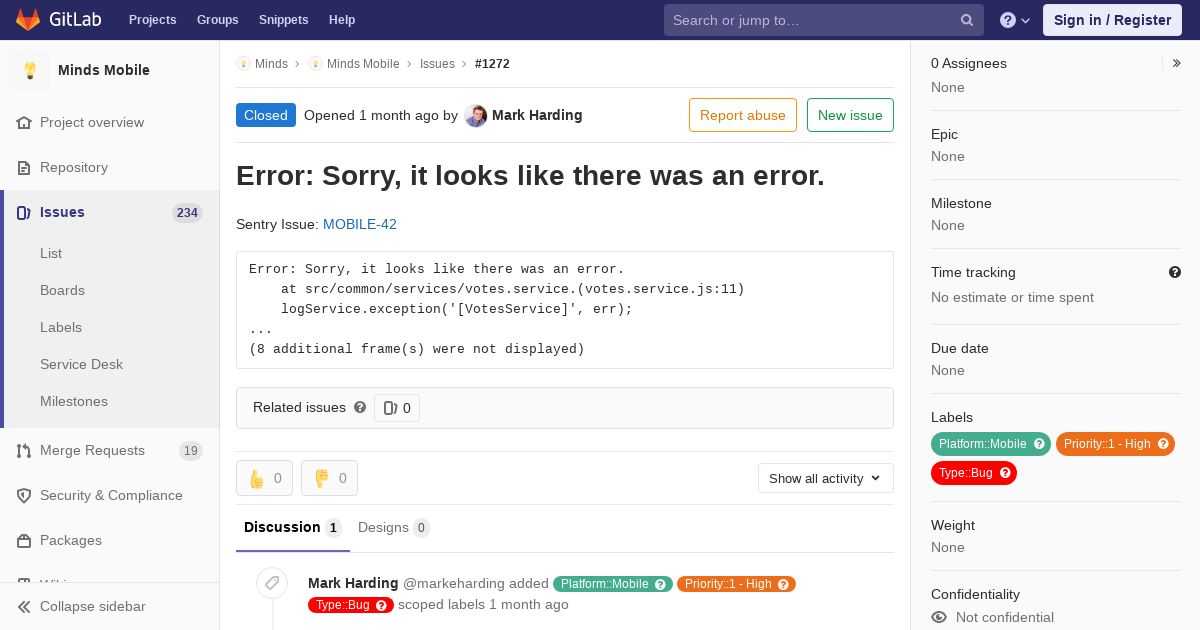This screenshot has width=1200, height=630.
Task: Click Minds Mobile breadcrumb link
Action: click(x=363, y=63)
